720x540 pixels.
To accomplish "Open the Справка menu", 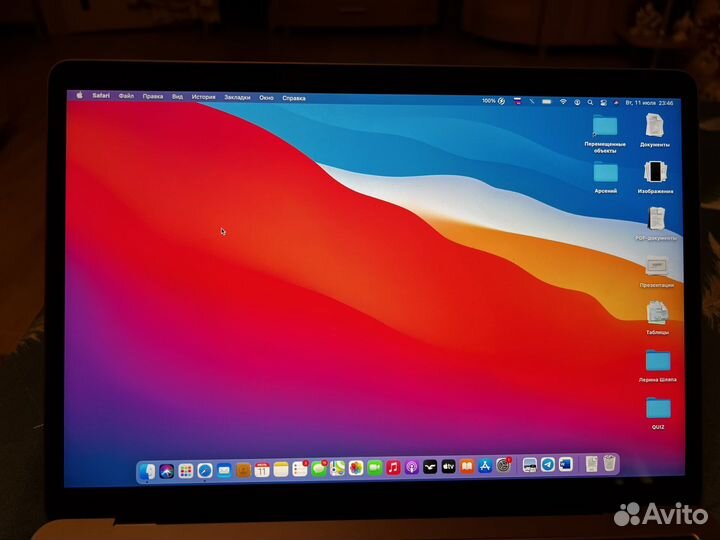I will click(294, 98).
